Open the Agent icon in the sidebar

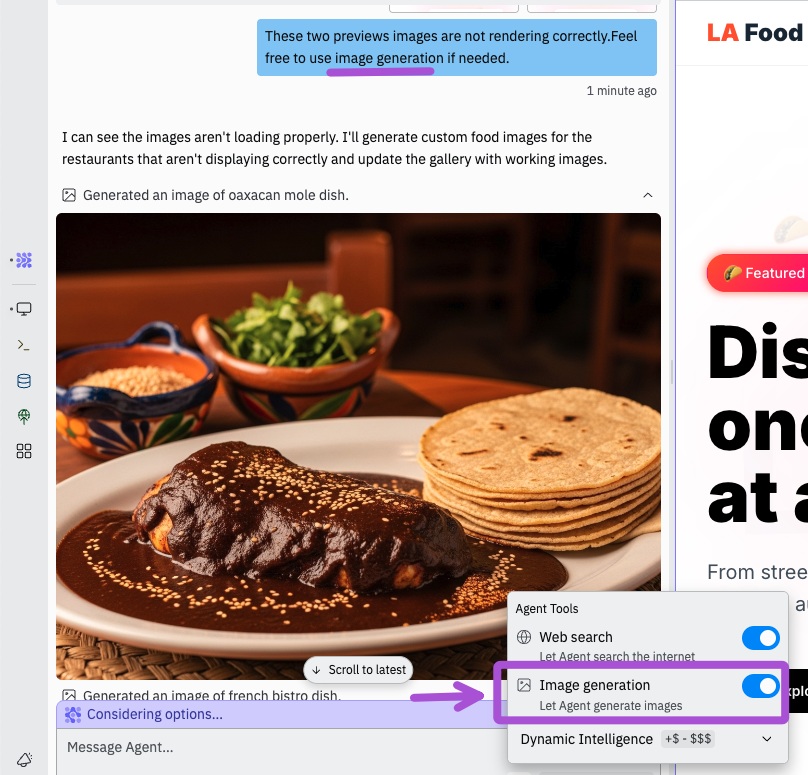(24, 260)
